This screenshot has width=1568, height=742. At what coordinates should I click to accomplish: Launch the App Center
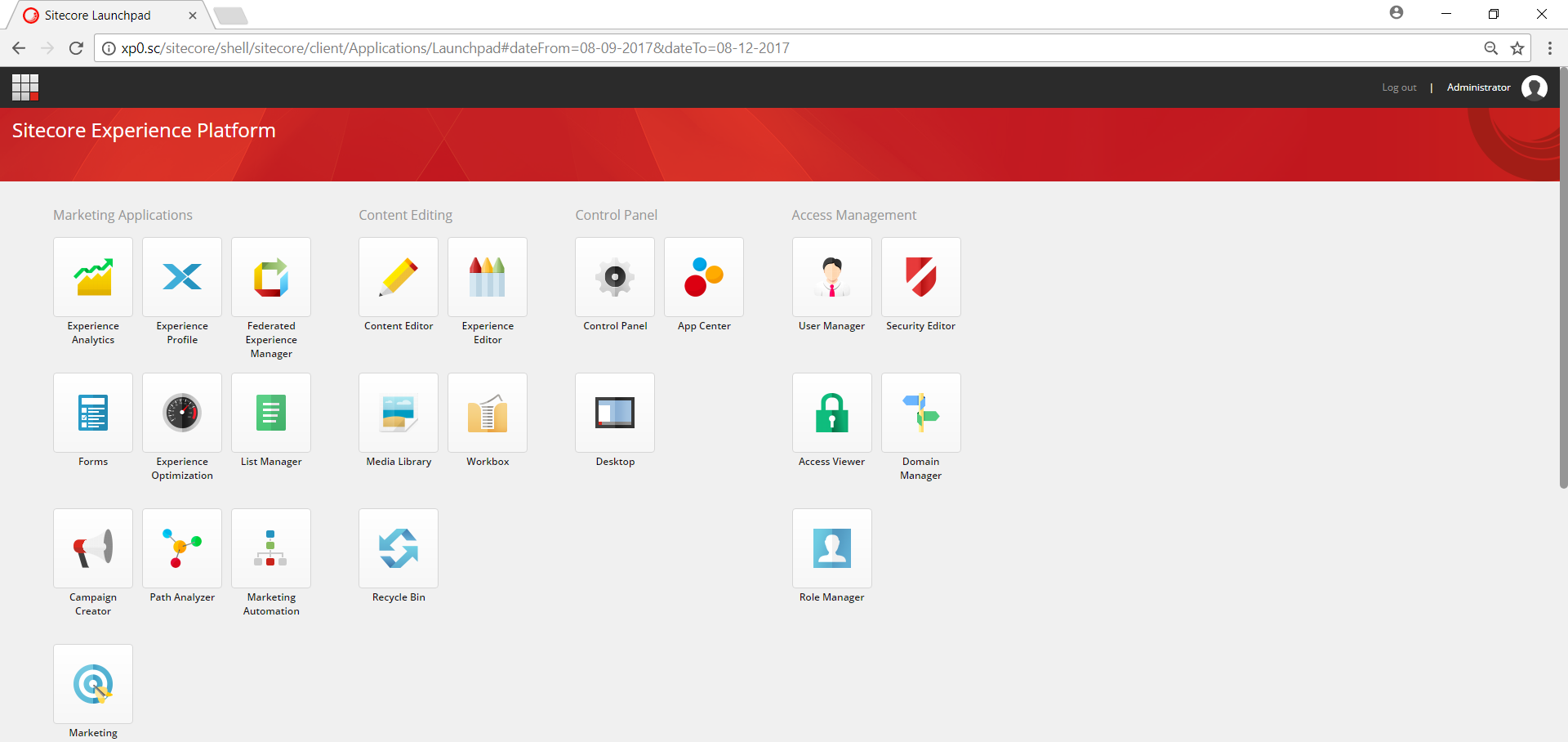(704, 277)
